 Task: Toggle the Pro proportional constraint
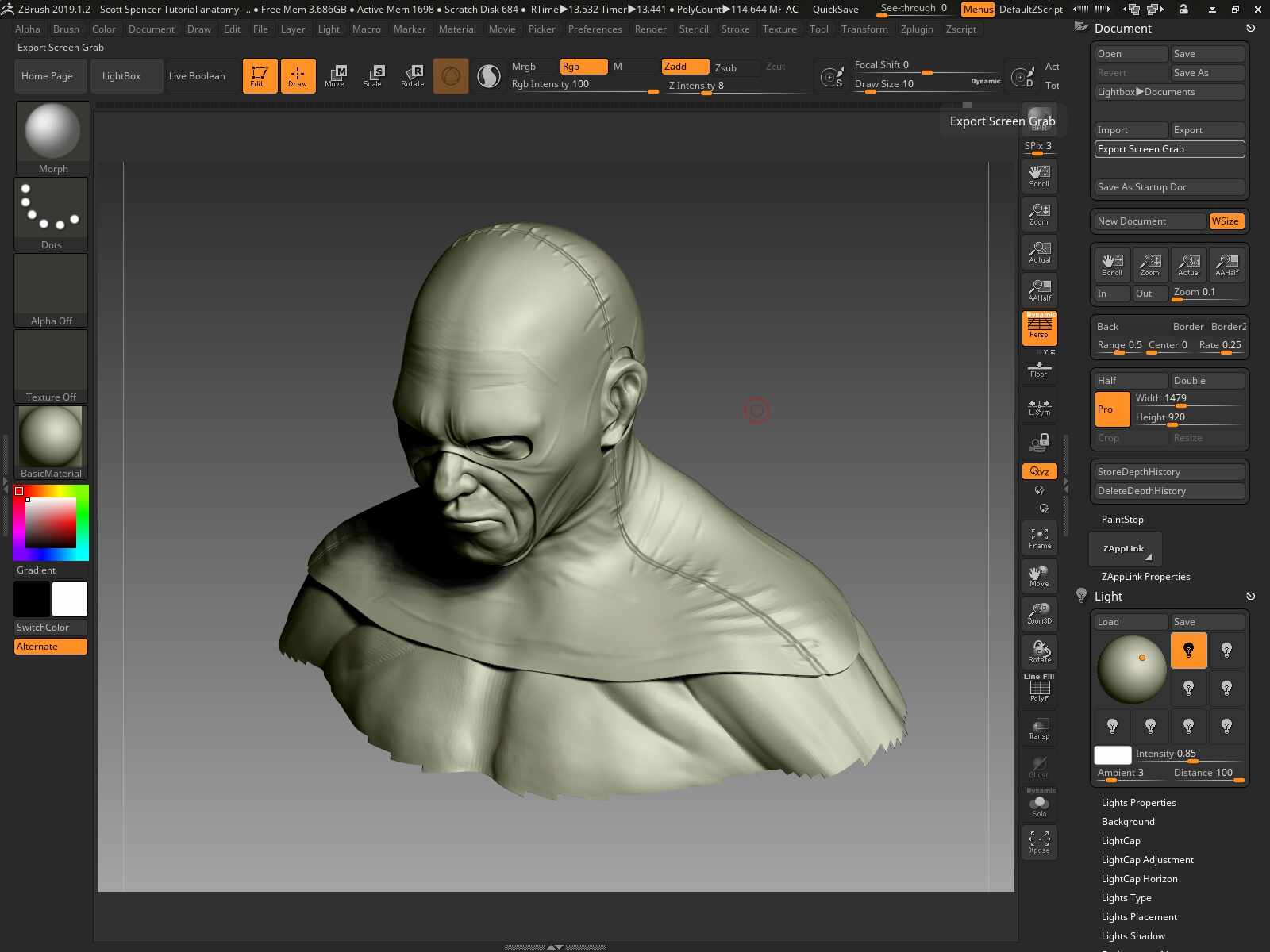pyautogui.click(x=1112, y=409)
